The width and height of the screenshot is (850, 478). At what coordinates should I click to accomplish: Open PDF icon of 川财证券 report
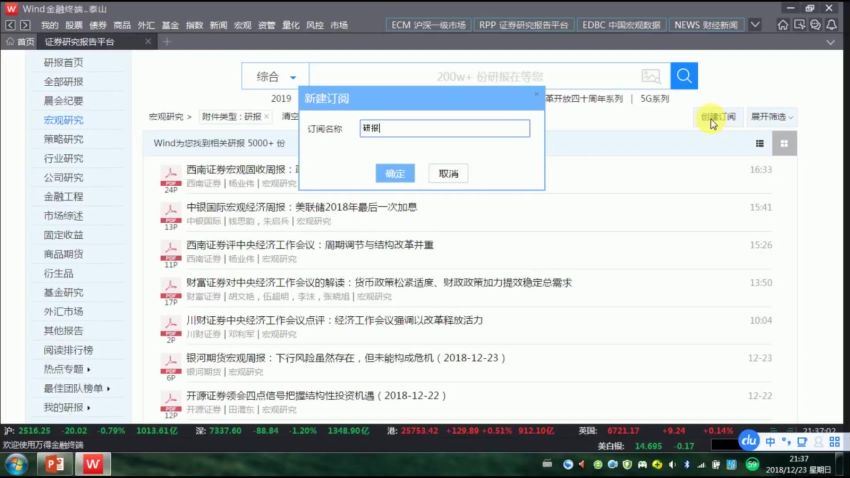(170, 327)
